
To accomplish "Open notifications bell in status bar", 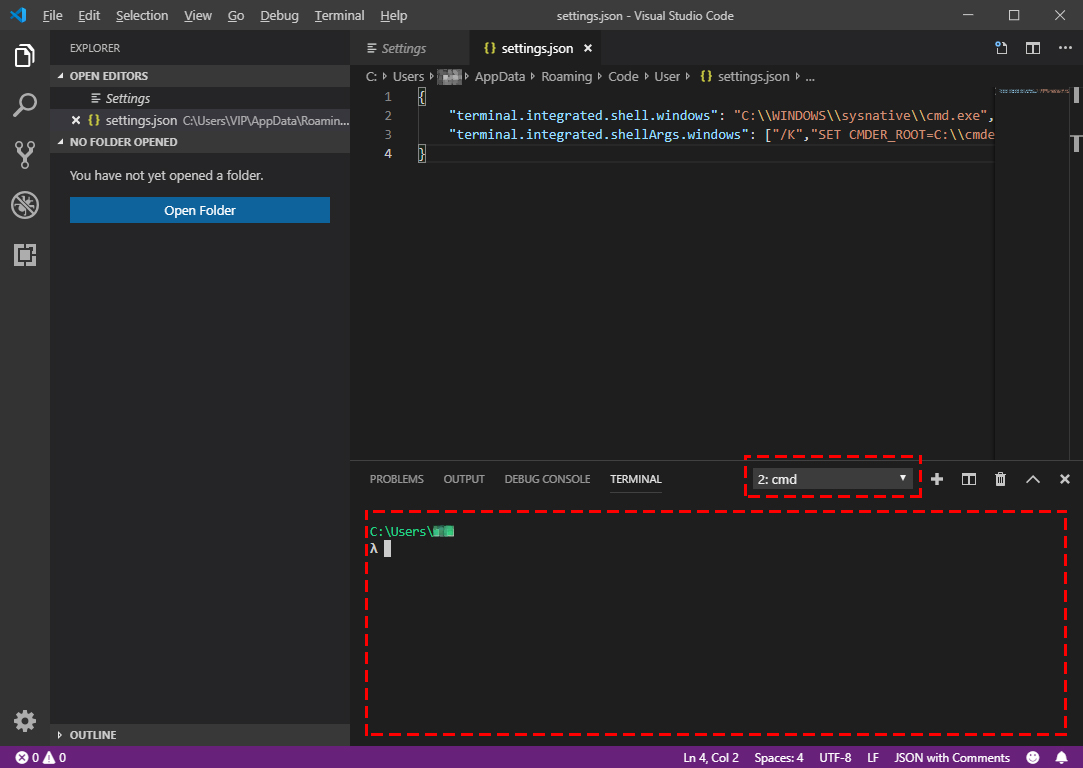I will pyautogui.click(x=1062, y=758).
